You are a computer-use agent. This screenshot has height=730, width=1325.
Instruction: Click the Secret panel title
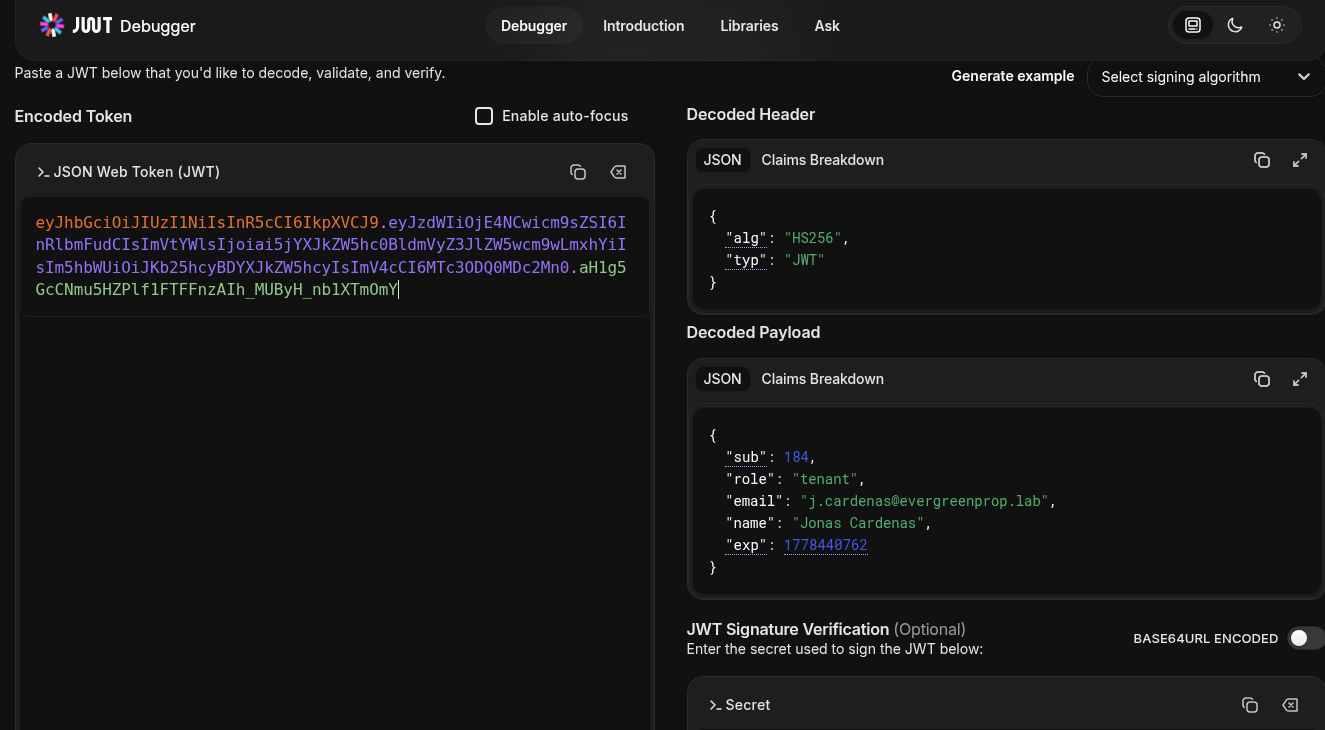coord(748,705)
